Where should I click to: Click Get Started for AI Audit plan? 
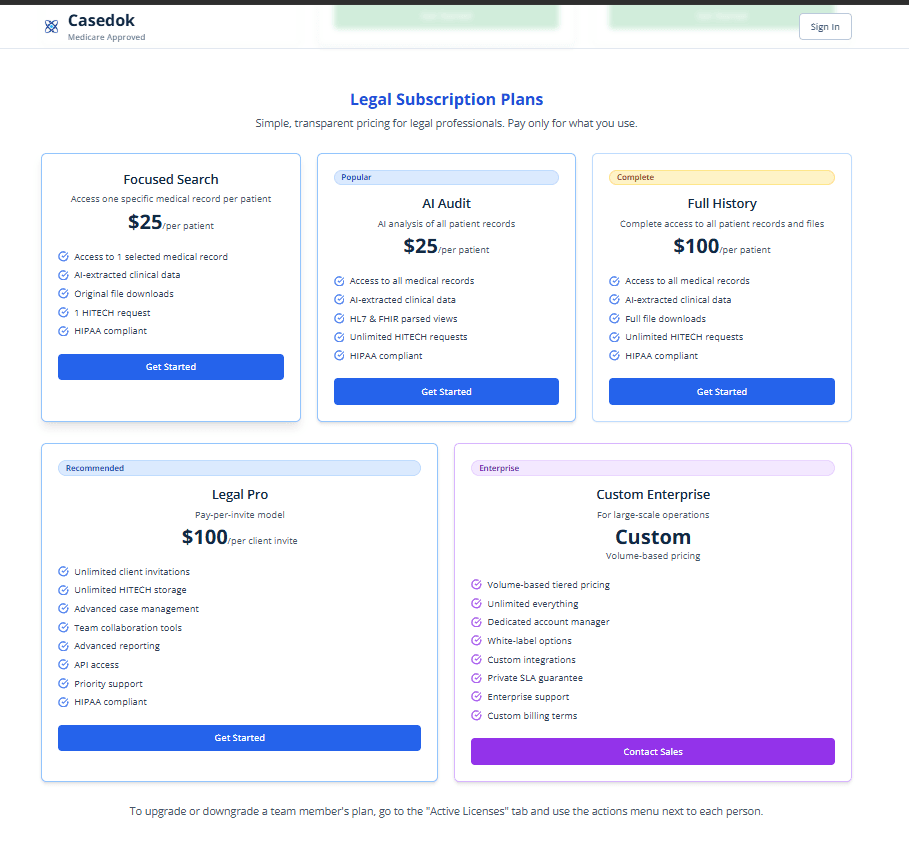point(446,392)
